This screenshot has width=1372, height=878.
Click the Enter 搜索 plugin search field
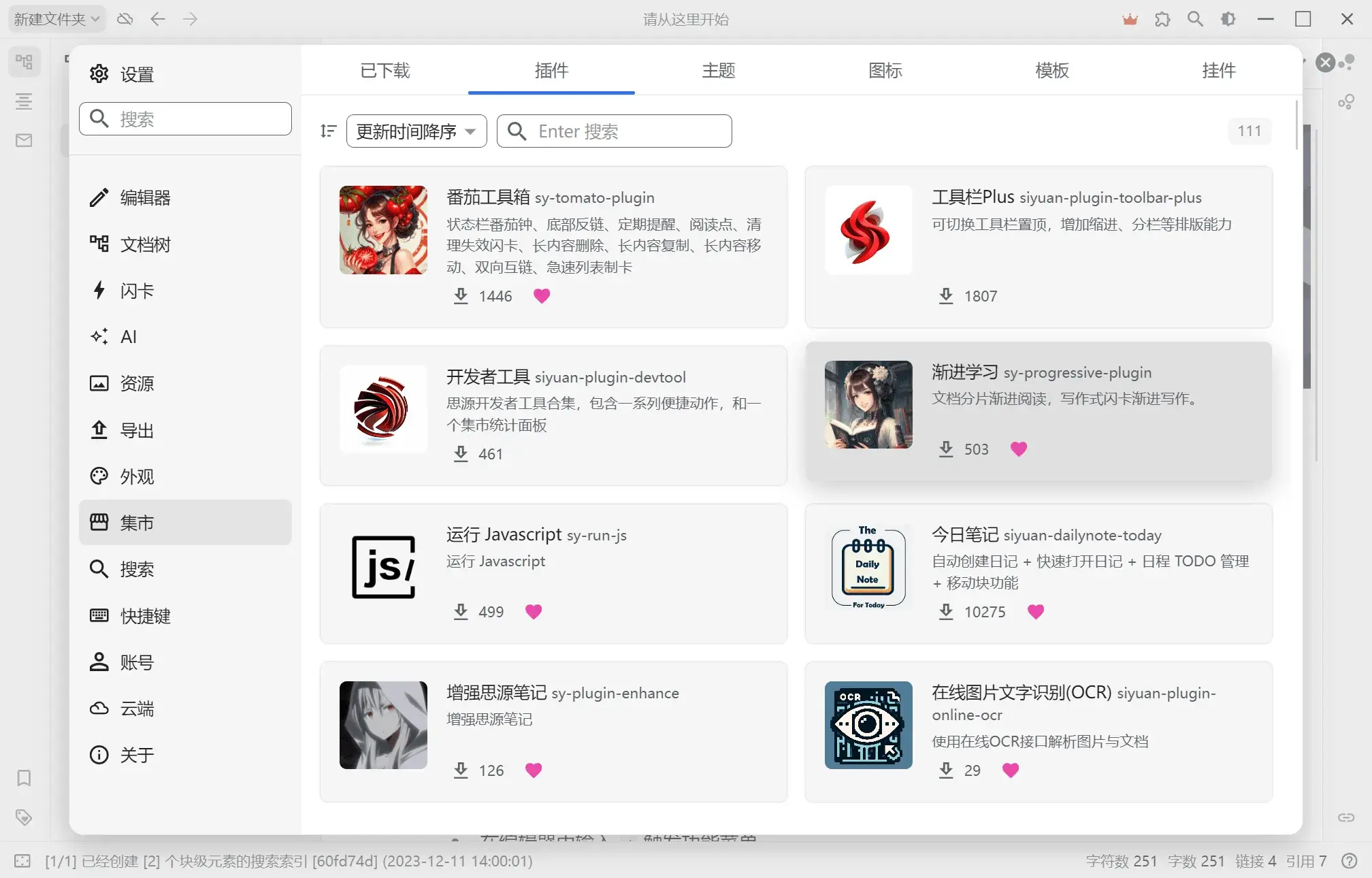615,131
